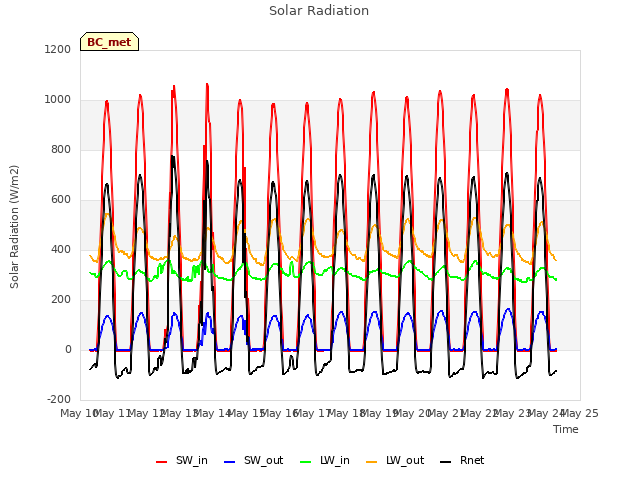Viewport: 640px width, 480px height.
Task: Click the Solar Radiation chart title
Action: 319,11
